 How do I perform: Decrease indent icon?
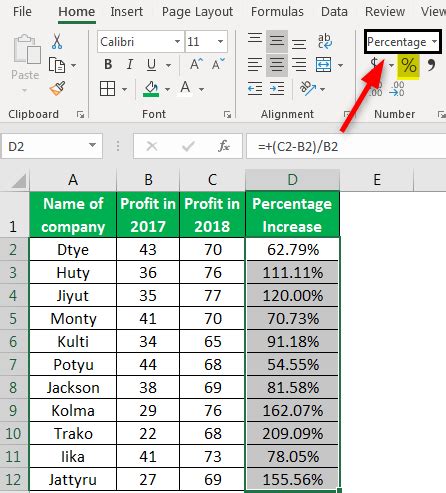(255, 89)
